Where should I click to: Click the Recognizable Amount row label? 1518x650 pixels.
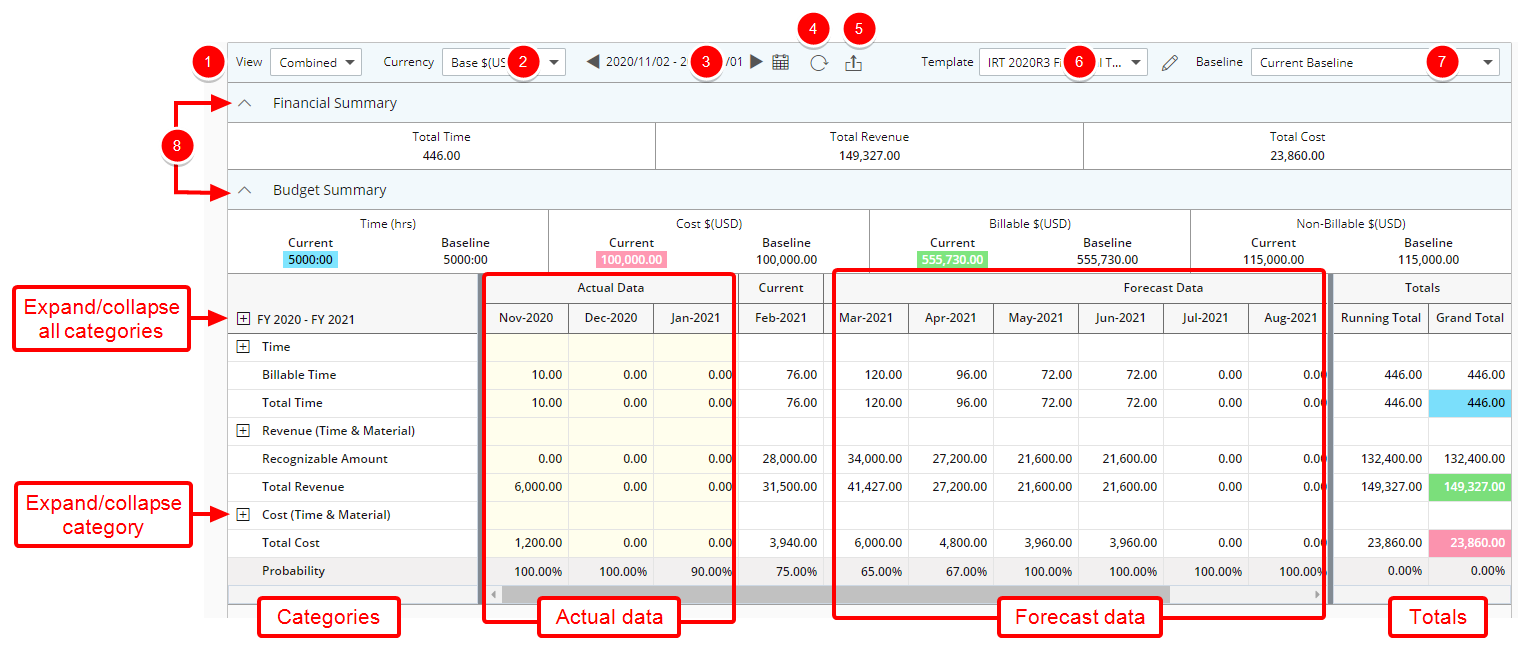click(325, 459)
